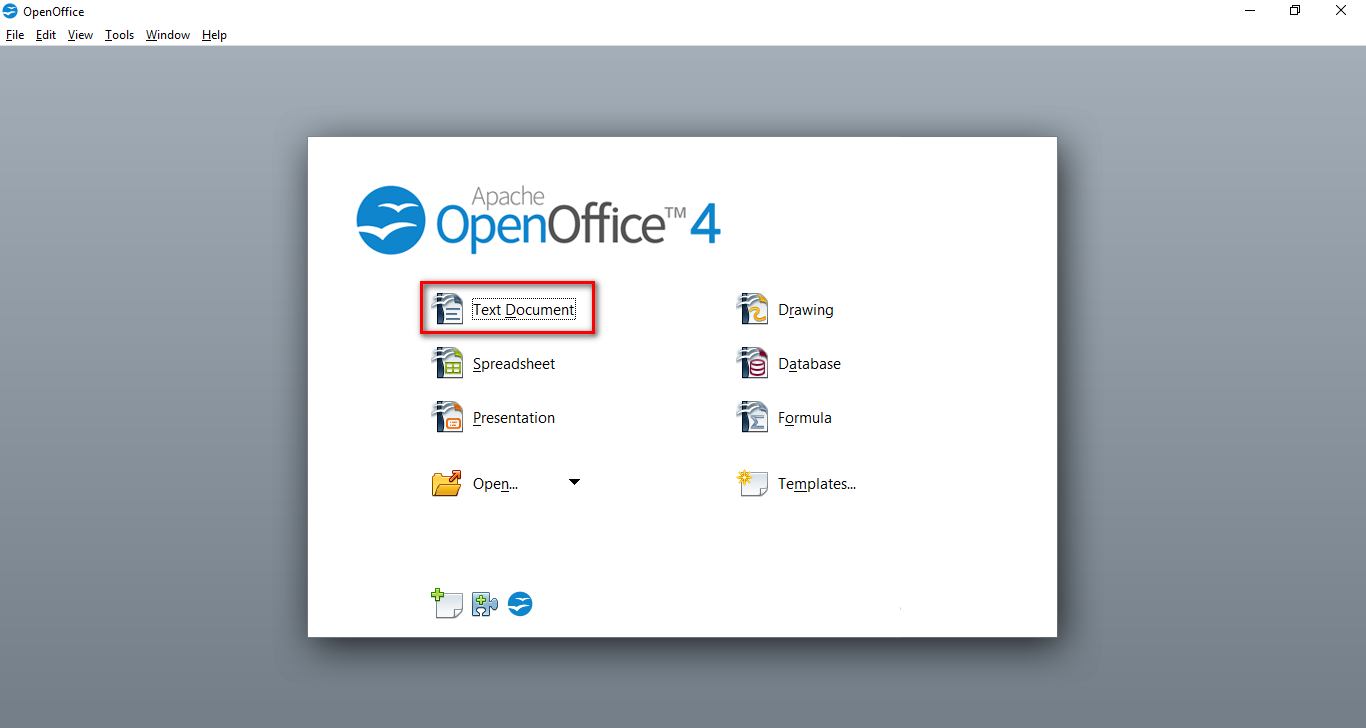Open the get extensions icon
1366x728 pixels.
484,603
